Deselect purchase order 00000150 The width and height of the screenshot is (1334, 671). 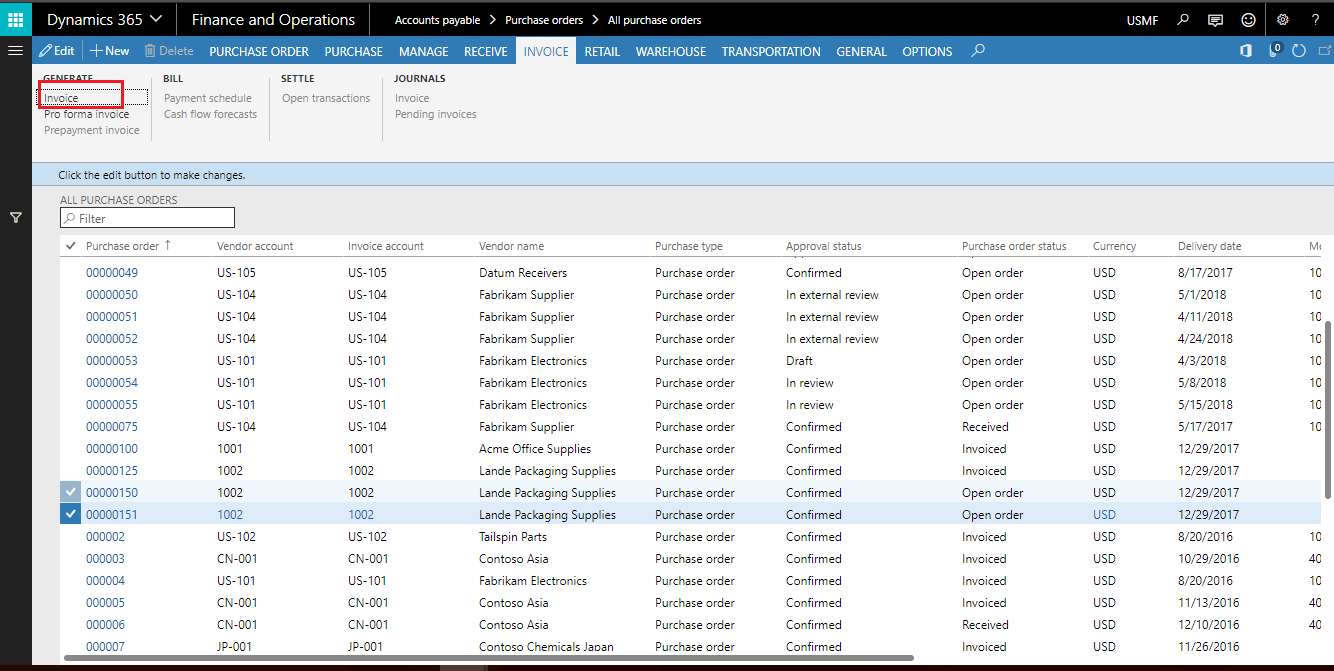pyautogui.click(x=69, y=491)
